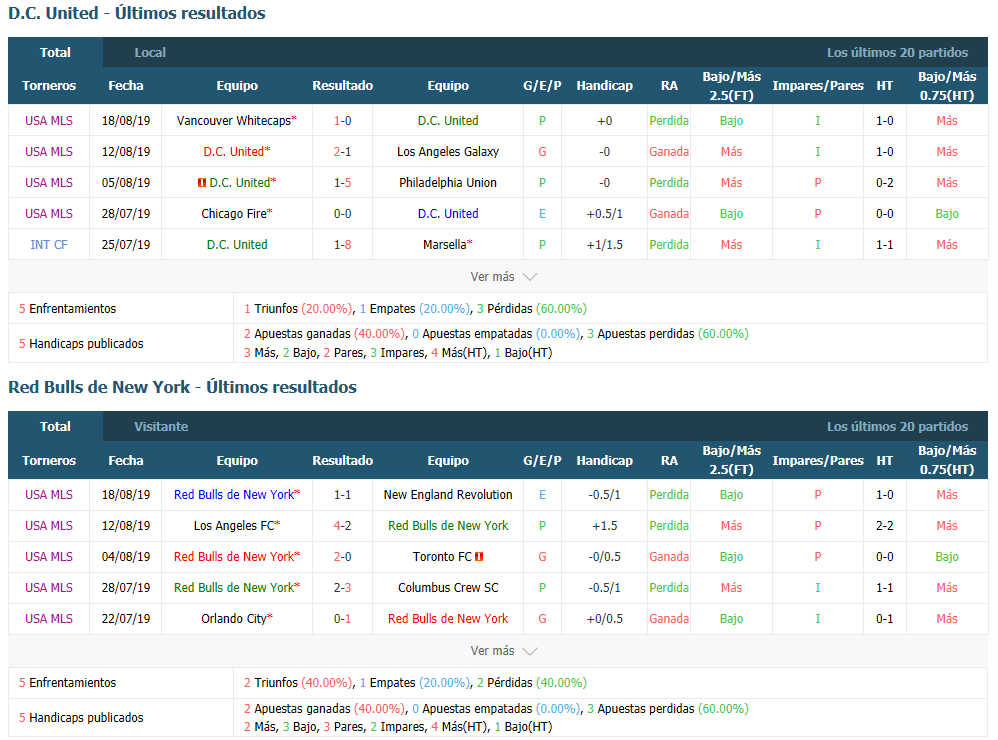Screen dimensions: 998x740
Task: Click Bajo HT value in Toronto FC row
Action: click(x=947, y=557)
